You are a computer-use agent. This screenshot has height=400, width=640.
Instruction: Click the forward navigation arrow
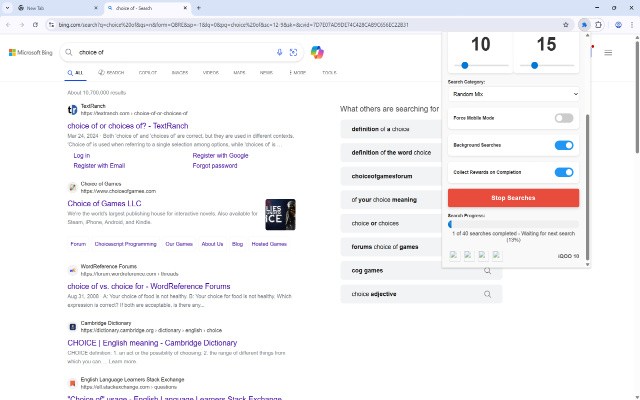22,25
